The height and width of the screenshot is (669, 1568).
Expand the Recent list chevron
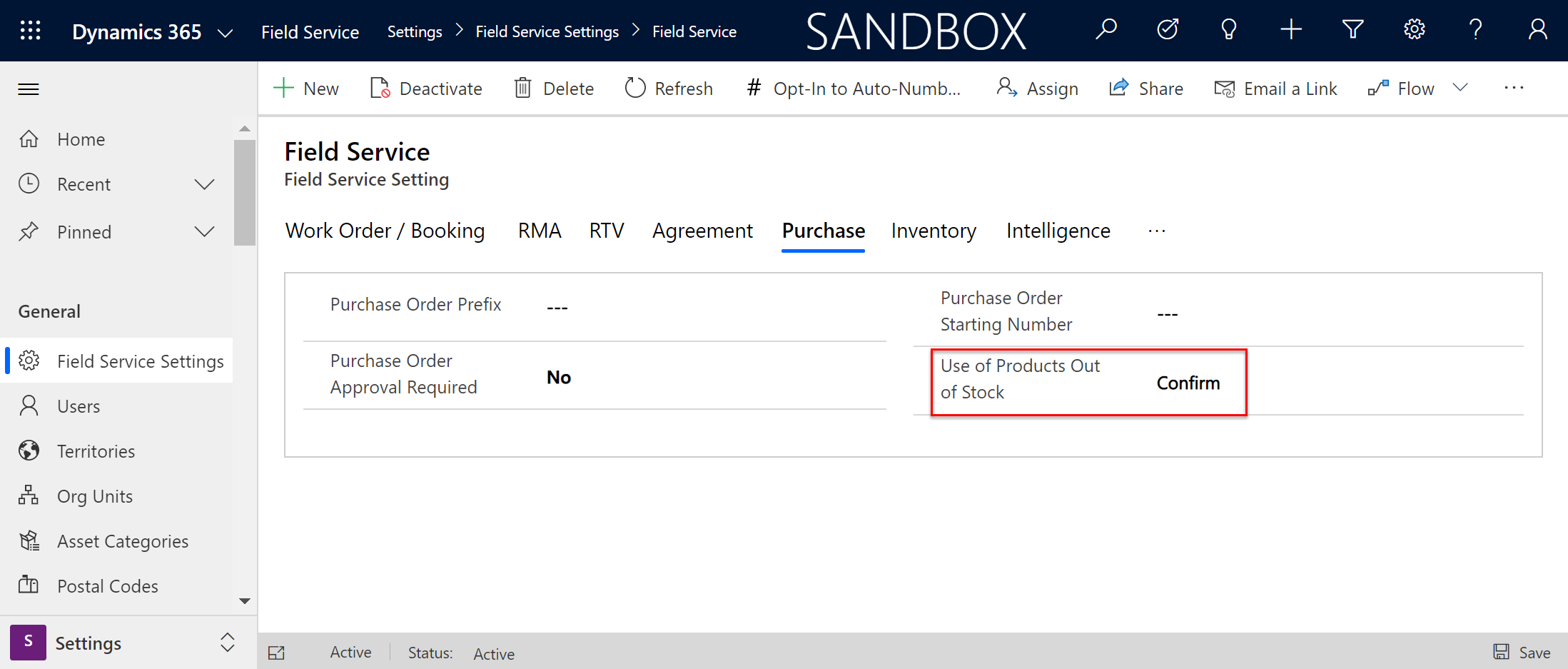[x=205, y=184]
